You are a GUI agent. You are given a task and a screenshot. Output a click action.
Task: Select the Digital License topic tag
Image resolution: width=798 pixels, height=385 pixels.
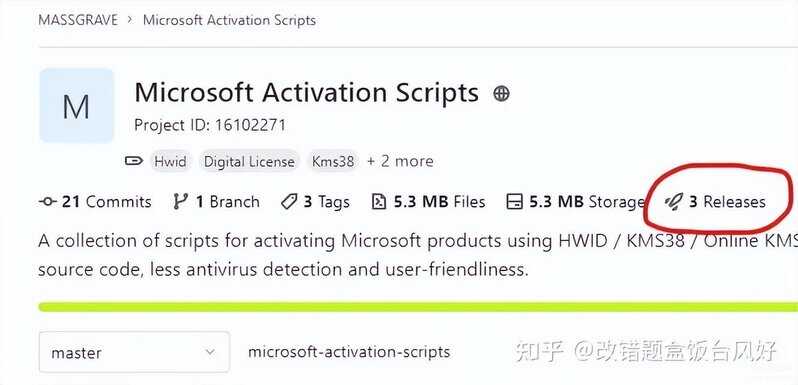(249, 161)
